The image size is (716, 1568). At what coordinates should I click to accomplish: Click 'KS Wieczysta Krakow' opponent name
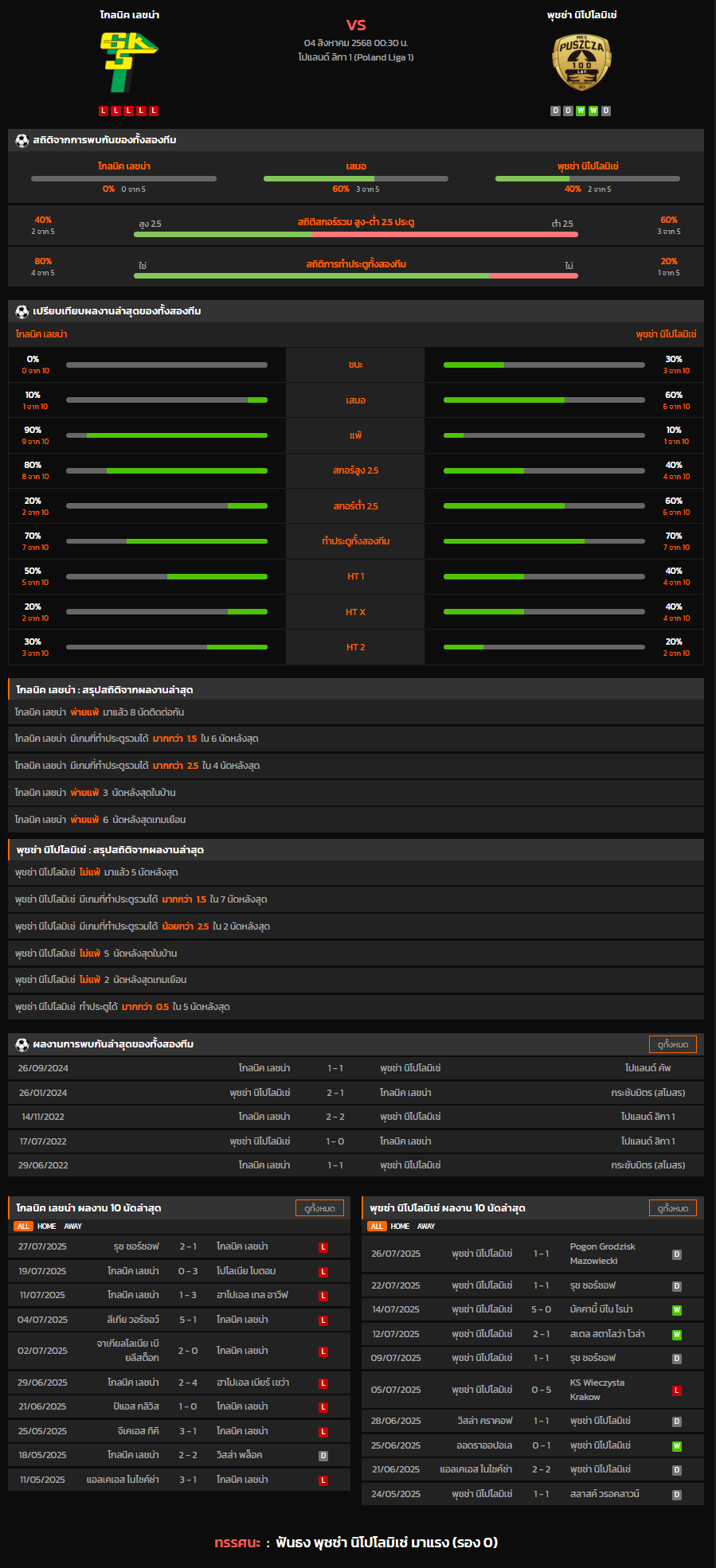click(x=597, y=1390)
